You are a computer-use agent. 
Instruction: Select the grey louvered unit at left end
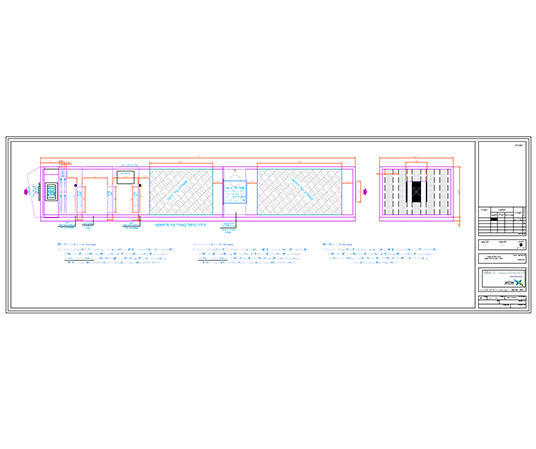point(51,192)
